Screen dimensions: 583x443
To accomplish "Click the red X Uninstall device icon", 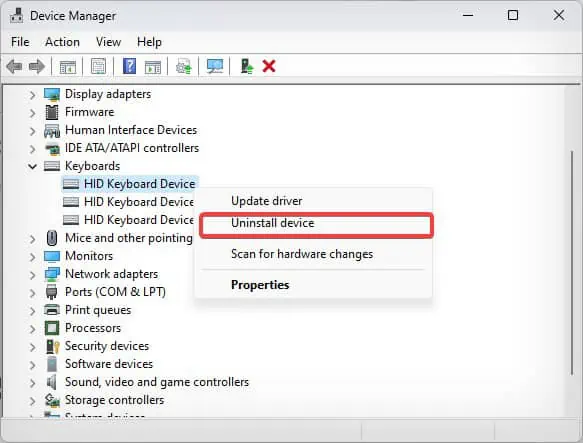I will (269, 67).
